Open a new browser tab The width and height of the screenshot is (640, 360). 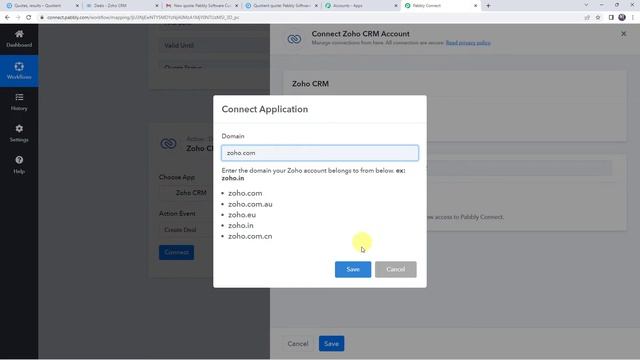[x=488, y=6]
